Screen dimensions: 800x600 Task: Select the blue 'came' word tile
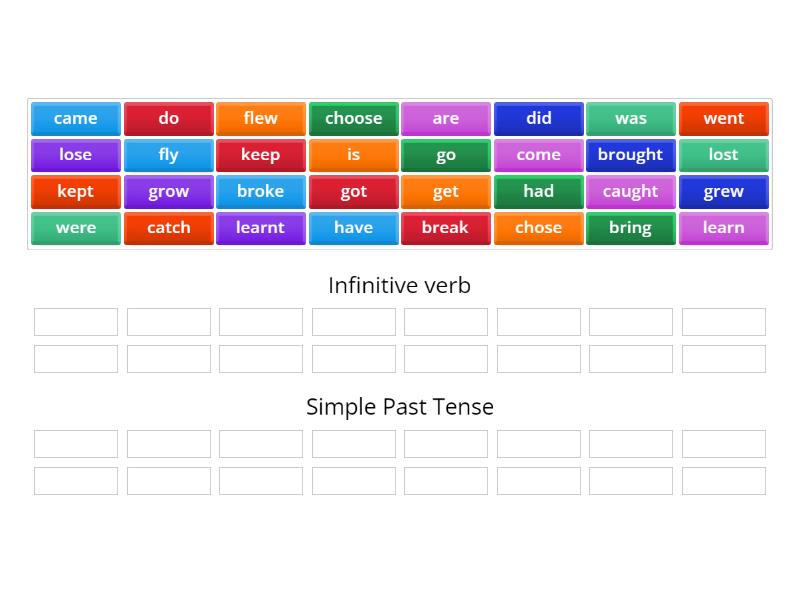pyautogui.click(x=76, y=119)
